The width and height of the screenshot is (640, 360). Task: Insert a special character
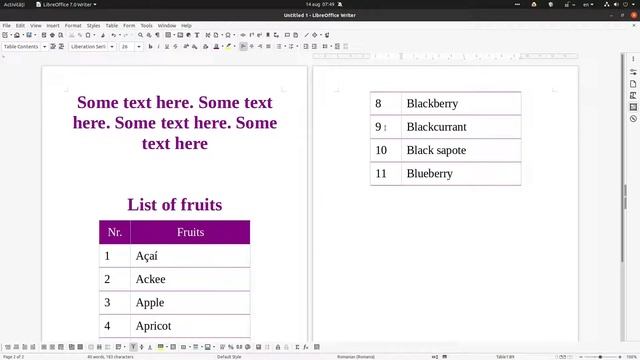[228, 35]
